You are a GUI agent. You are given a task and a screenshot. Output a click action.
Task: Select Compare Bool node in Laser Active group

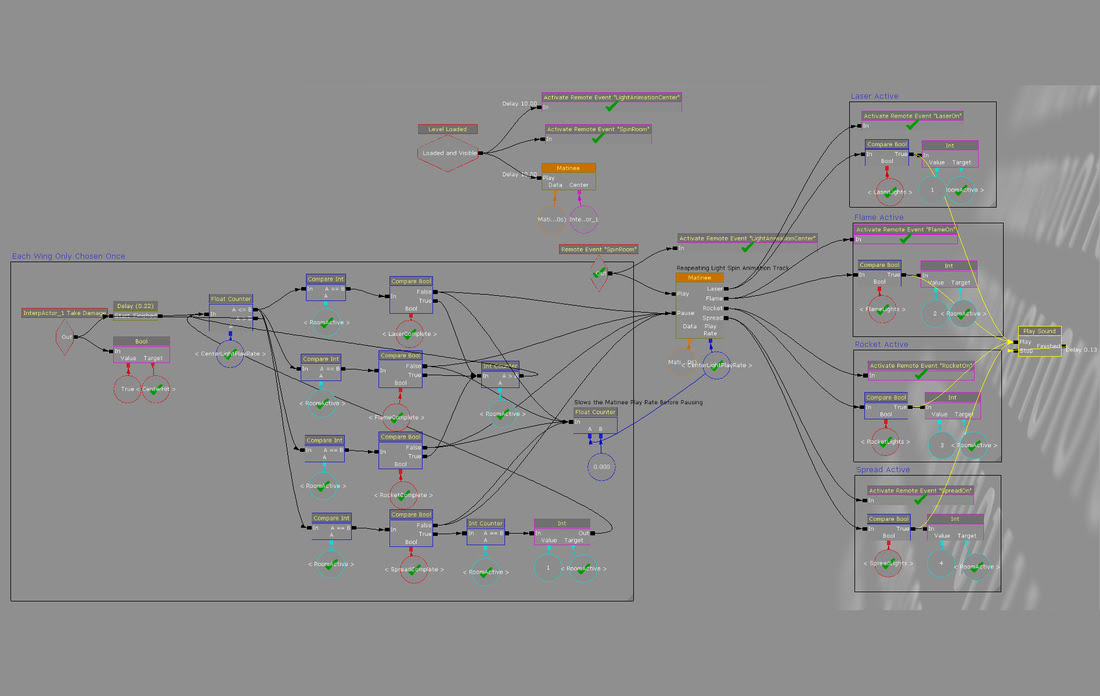tap(887, 153)
